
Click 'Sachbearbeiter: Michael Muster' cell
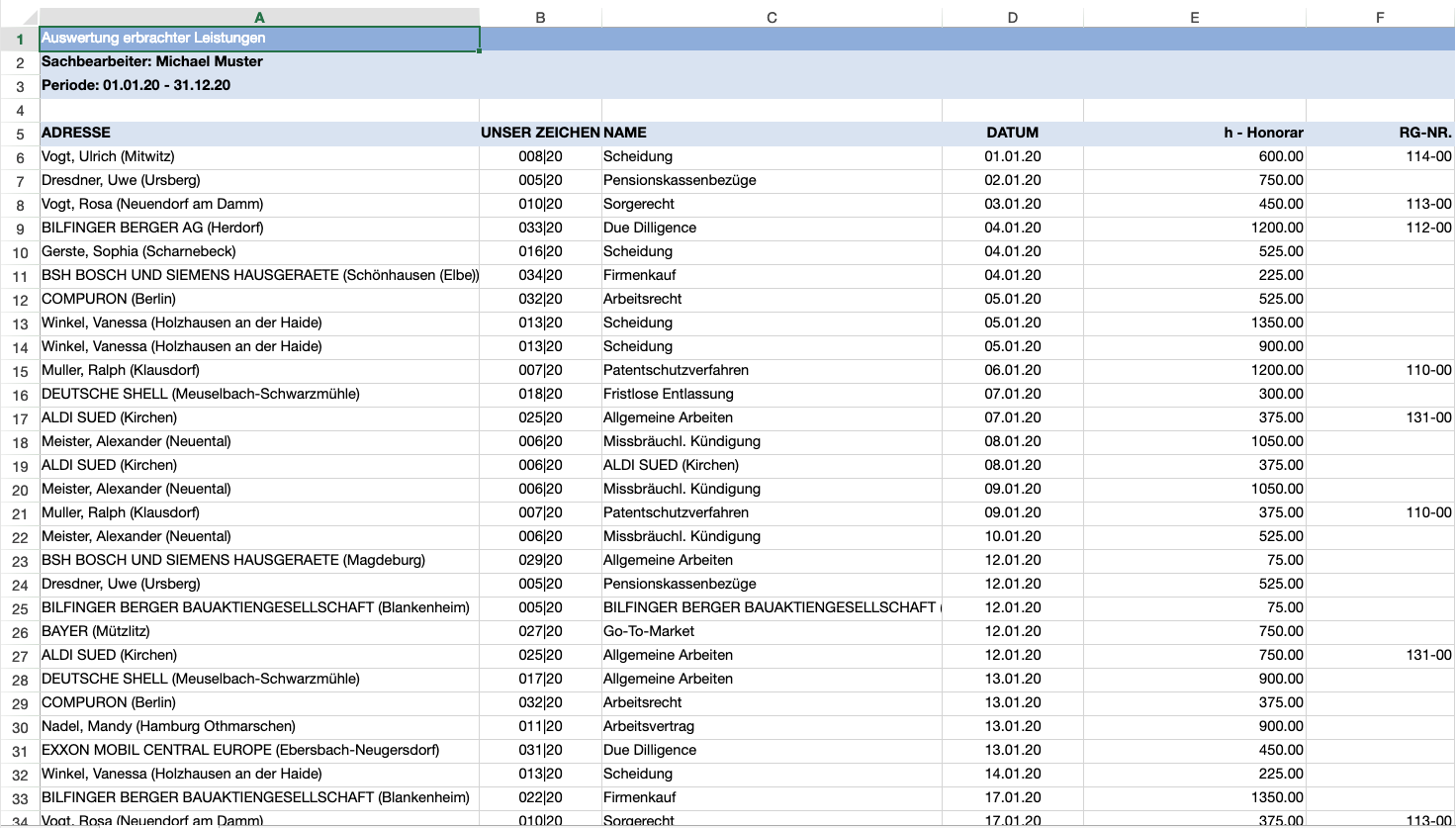(x=259, y=62)
